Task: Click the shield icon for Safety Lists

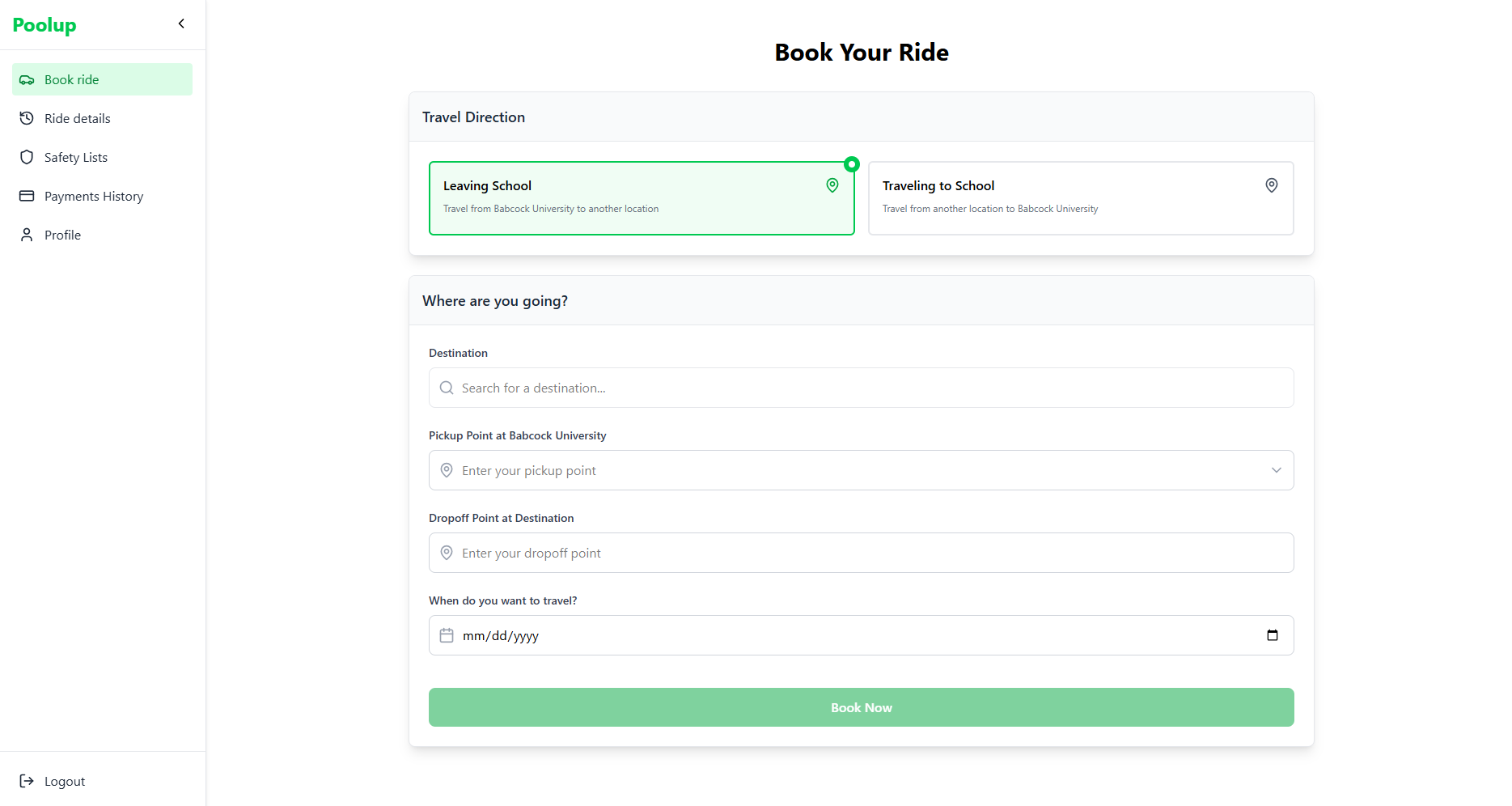Action: tap(27, 157)
